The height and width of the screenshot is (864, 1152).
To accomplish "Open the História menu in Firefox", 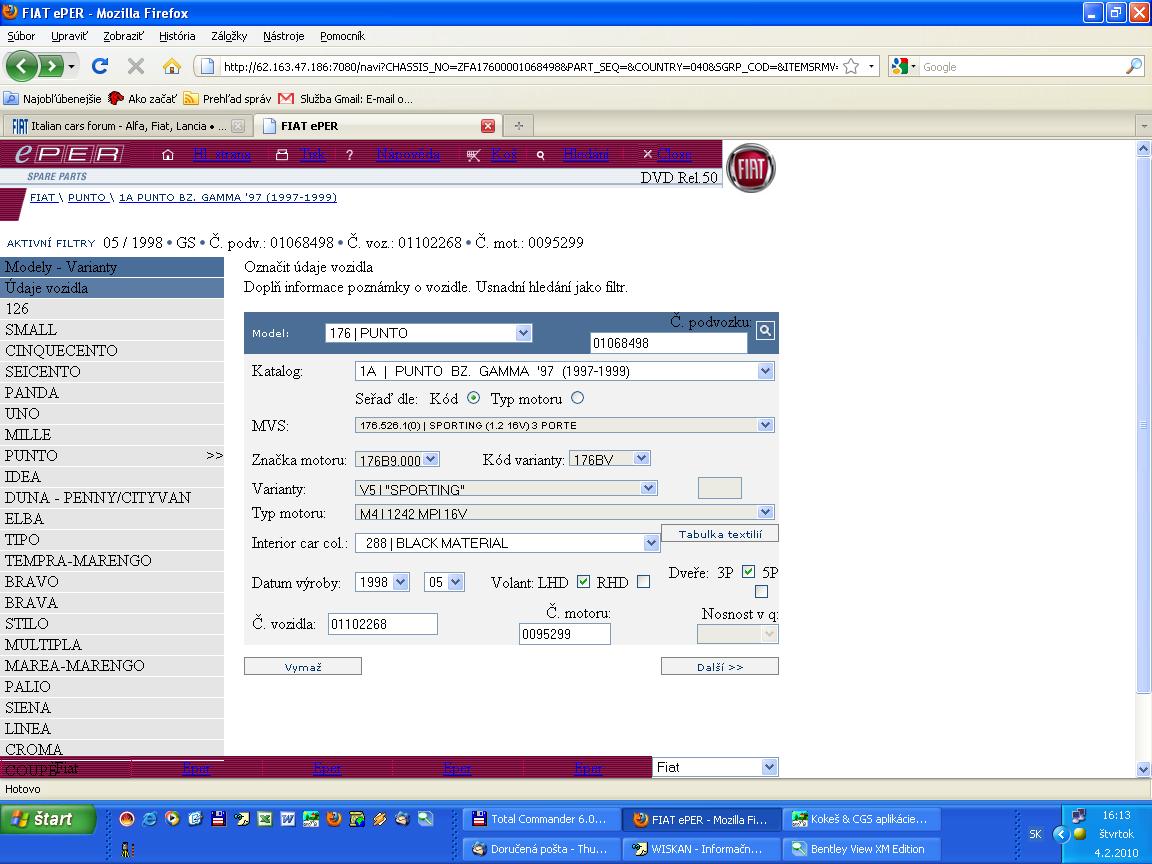I will coord(177,36).
